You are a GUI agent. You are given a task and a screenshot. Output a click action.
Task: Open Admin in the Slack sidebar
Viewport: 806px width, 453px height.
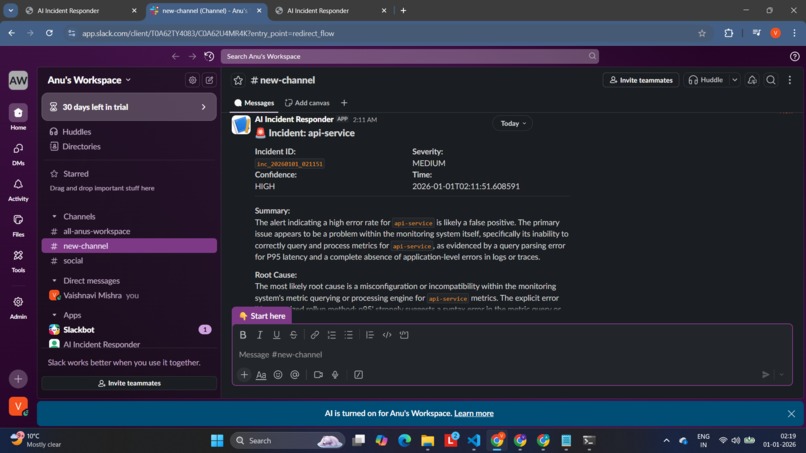point(18,307)
